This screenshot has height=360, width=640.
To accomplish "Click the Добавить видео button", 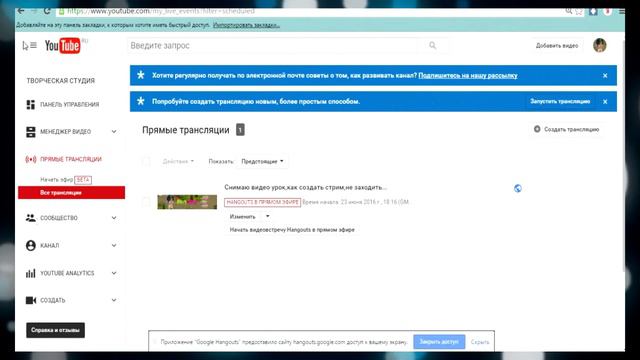I will click(557, 46).
